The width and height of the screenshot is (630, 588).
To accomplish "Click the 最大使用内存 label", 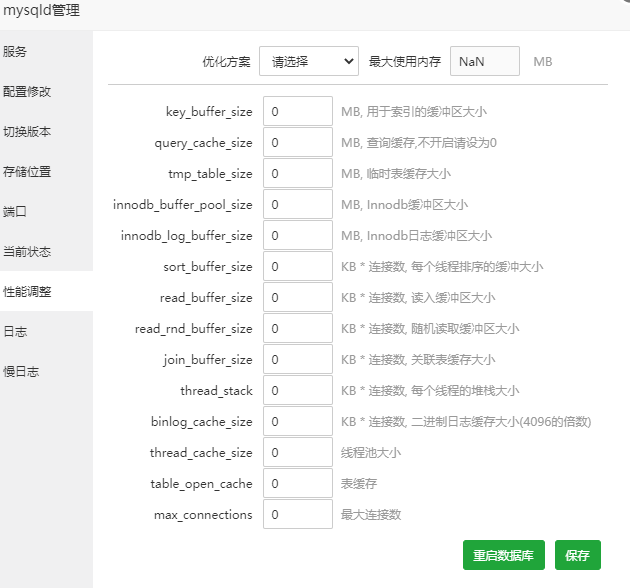I will tap(405, 62).
